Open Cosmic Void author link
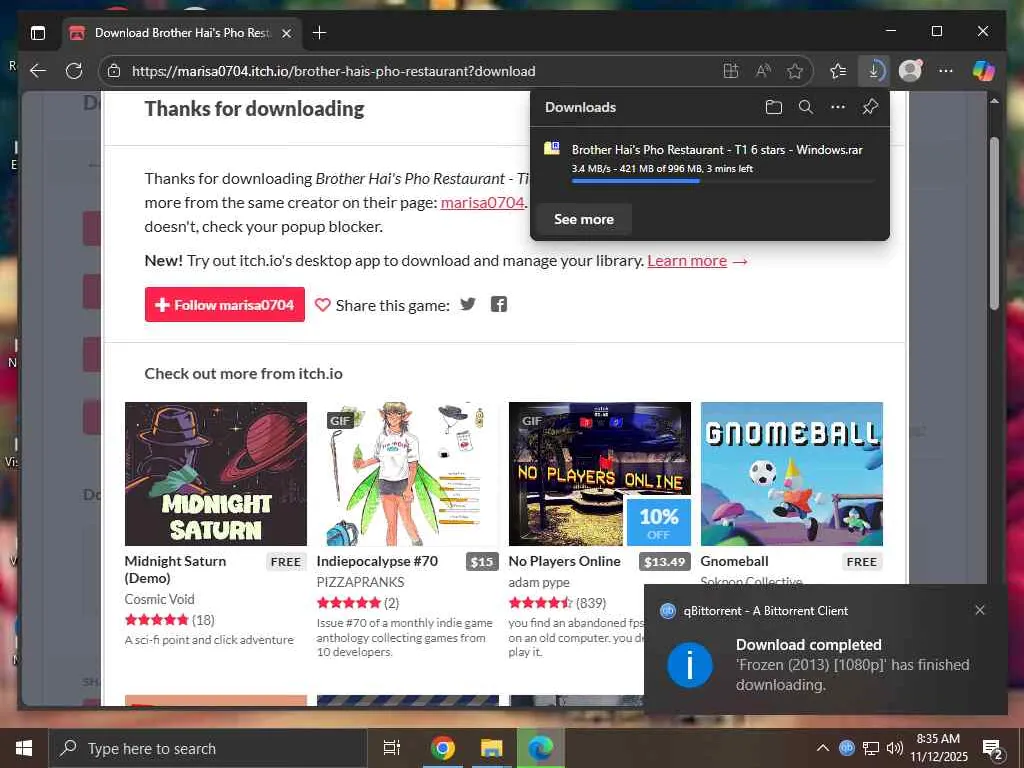Viewport: 1024px width, 768px height. click(x=159, y=599)
